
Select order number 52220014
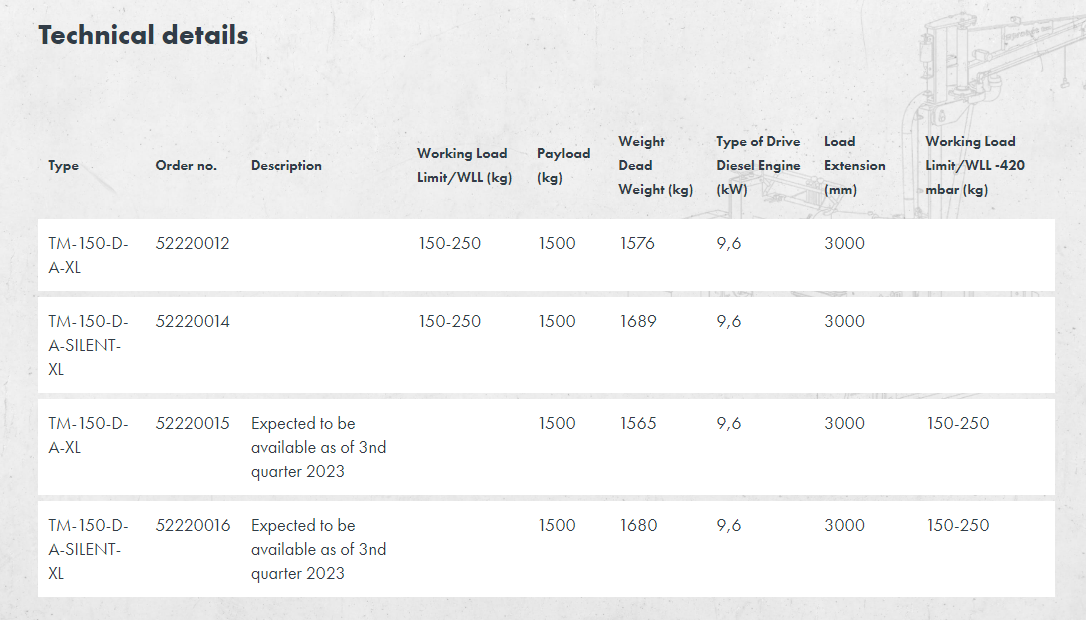pos(193,322)
